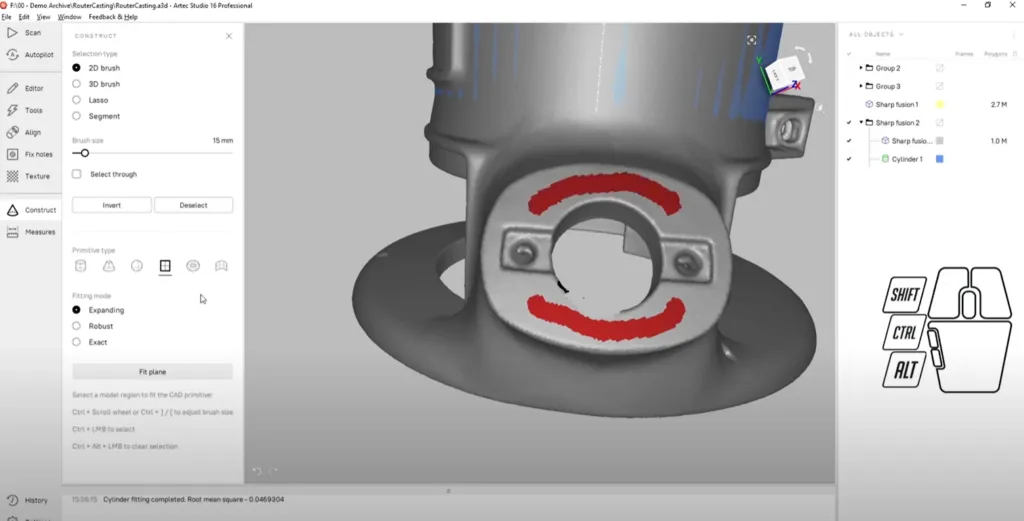Choose the cylinder primitive type
Image resolution: width=1024 pixels, height=521 pixels.
80,266
